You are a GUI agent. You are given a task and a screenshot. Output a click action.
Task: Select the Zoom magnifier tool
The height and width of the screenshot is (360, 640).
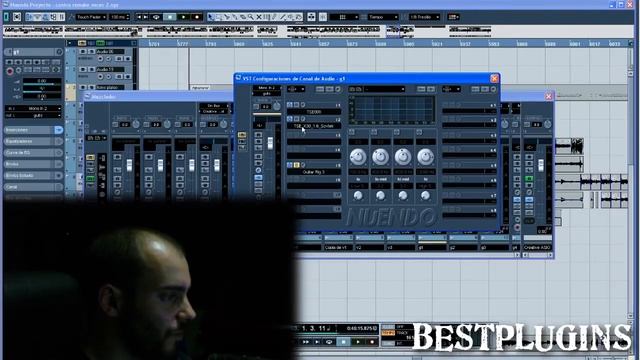pyautogui.click(x=251, y=17)
